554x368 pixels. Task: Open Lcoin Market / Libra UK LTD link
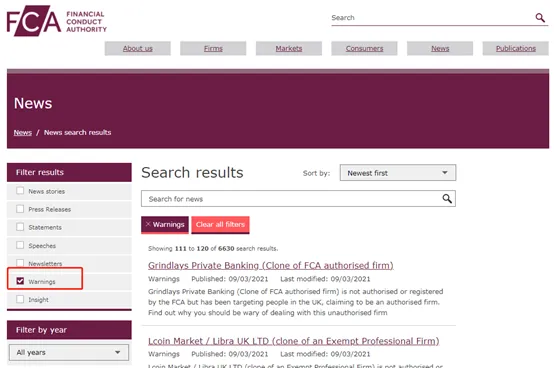click(x=294, y=341)
